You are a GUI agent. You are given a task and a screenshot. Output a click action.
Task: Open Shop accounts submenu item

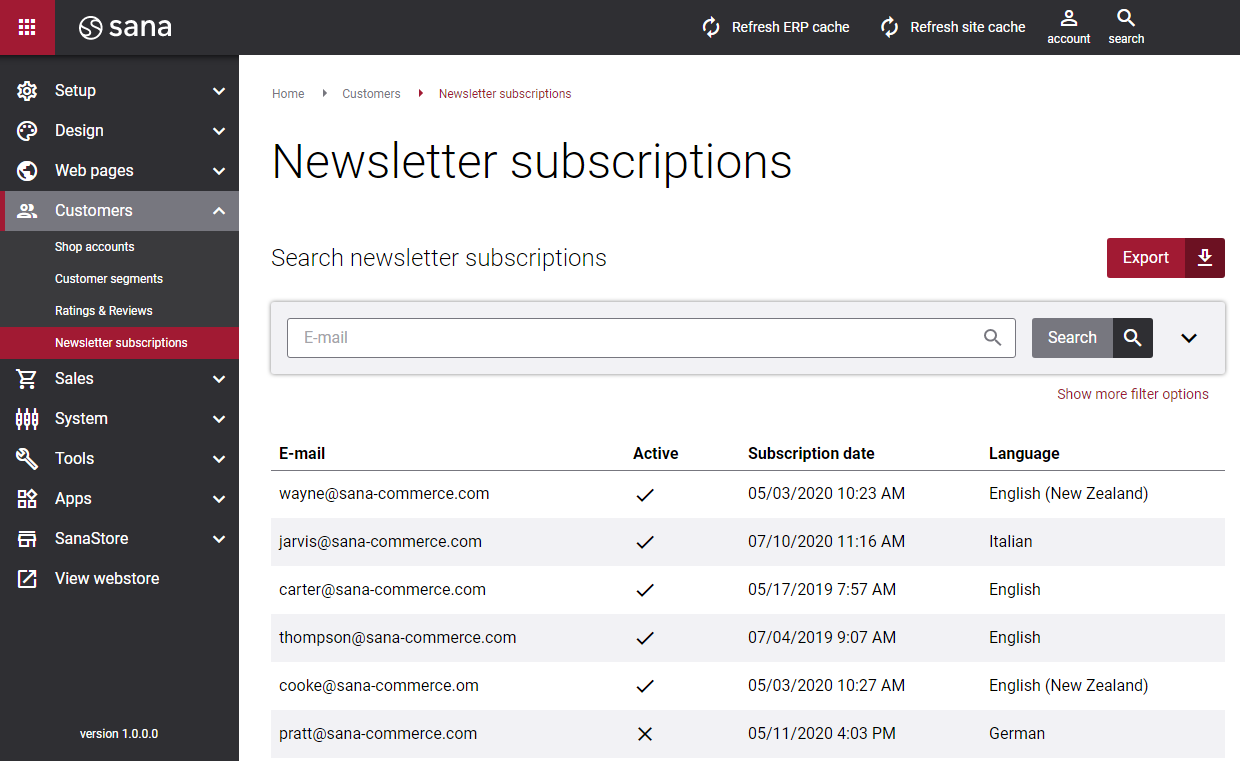94,247
